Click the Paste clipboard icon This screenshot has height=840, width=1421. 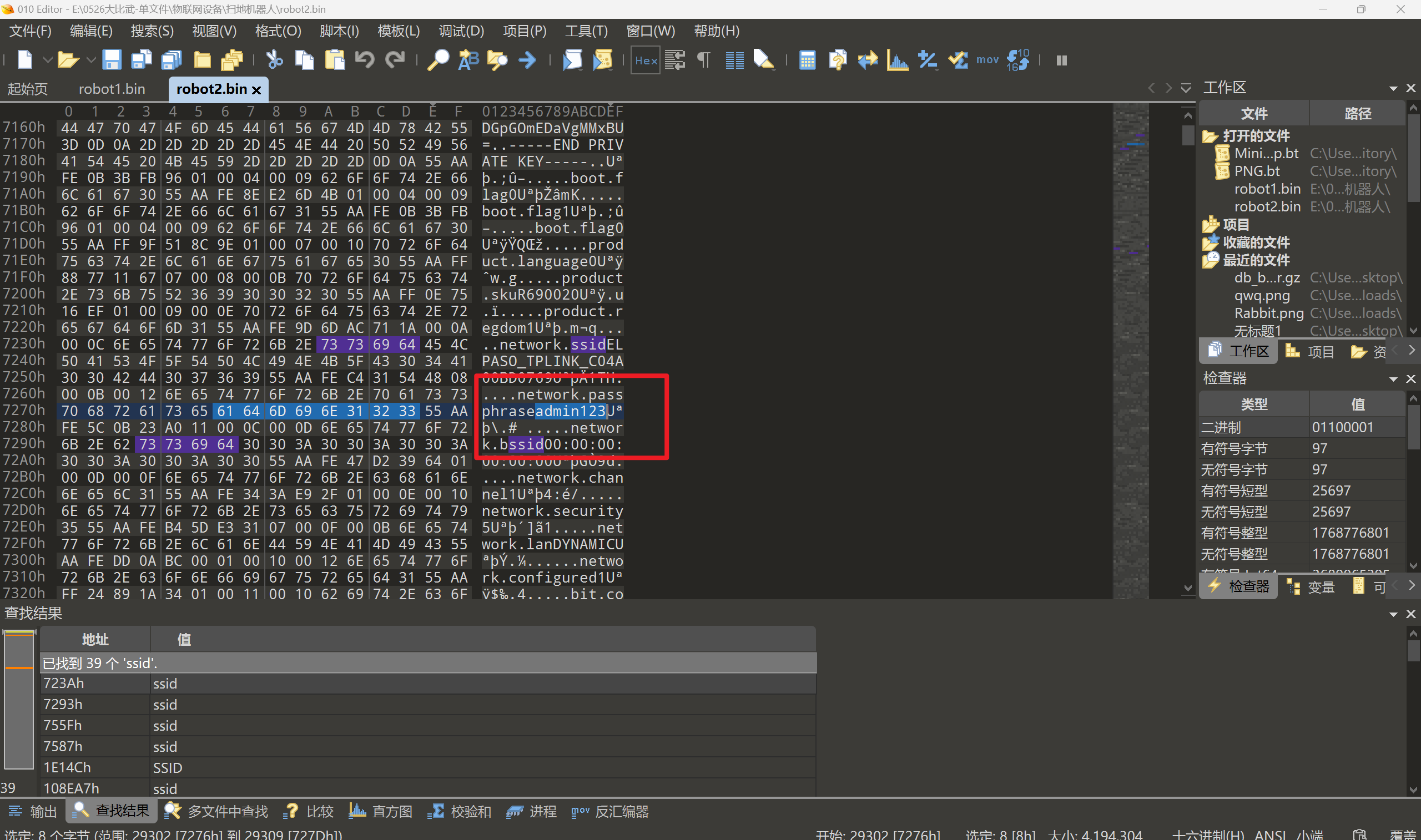[x=335, y=59]
